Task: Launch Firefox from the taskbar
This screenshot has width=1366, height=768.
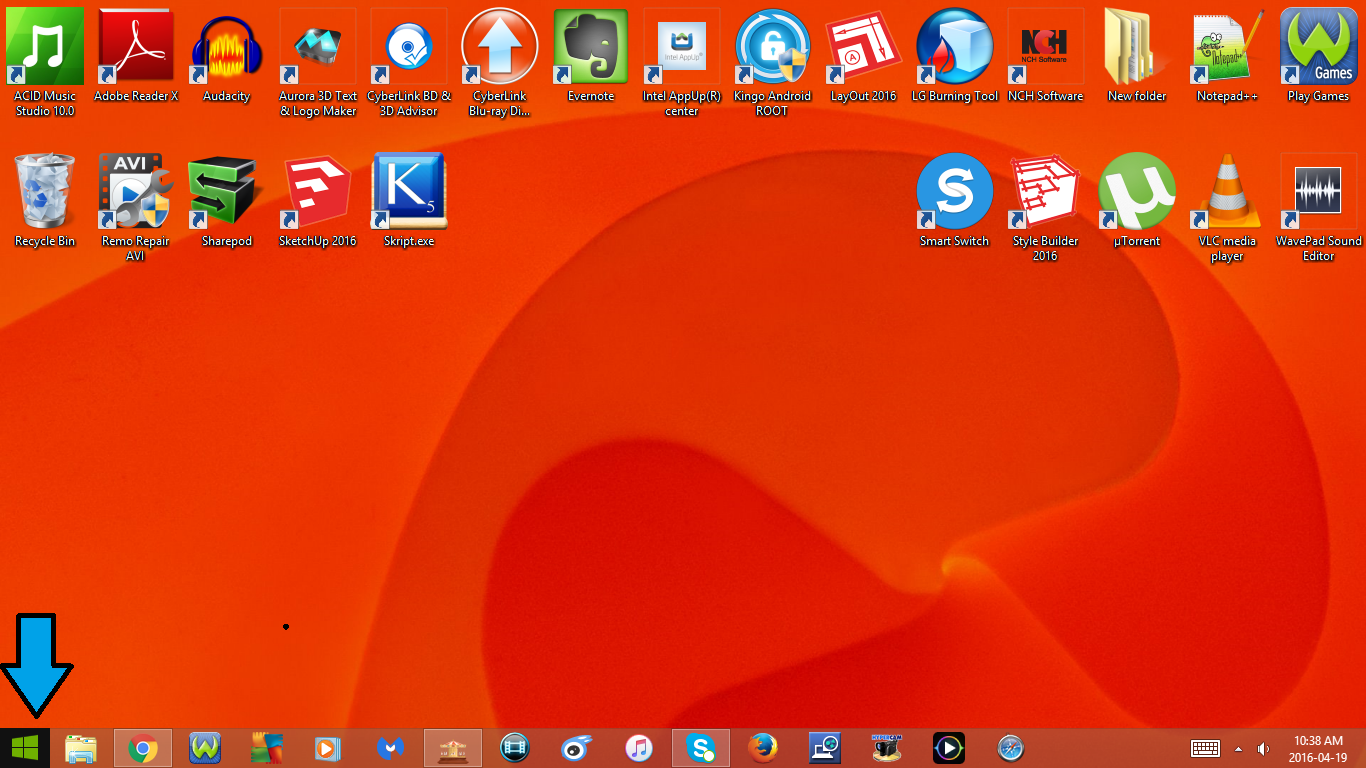Action: point(763,748)
